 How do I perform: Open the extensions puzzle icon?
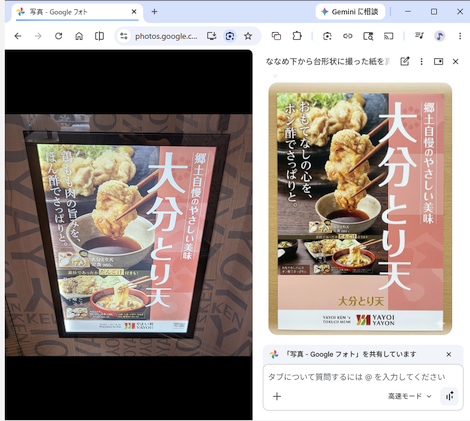297,36
